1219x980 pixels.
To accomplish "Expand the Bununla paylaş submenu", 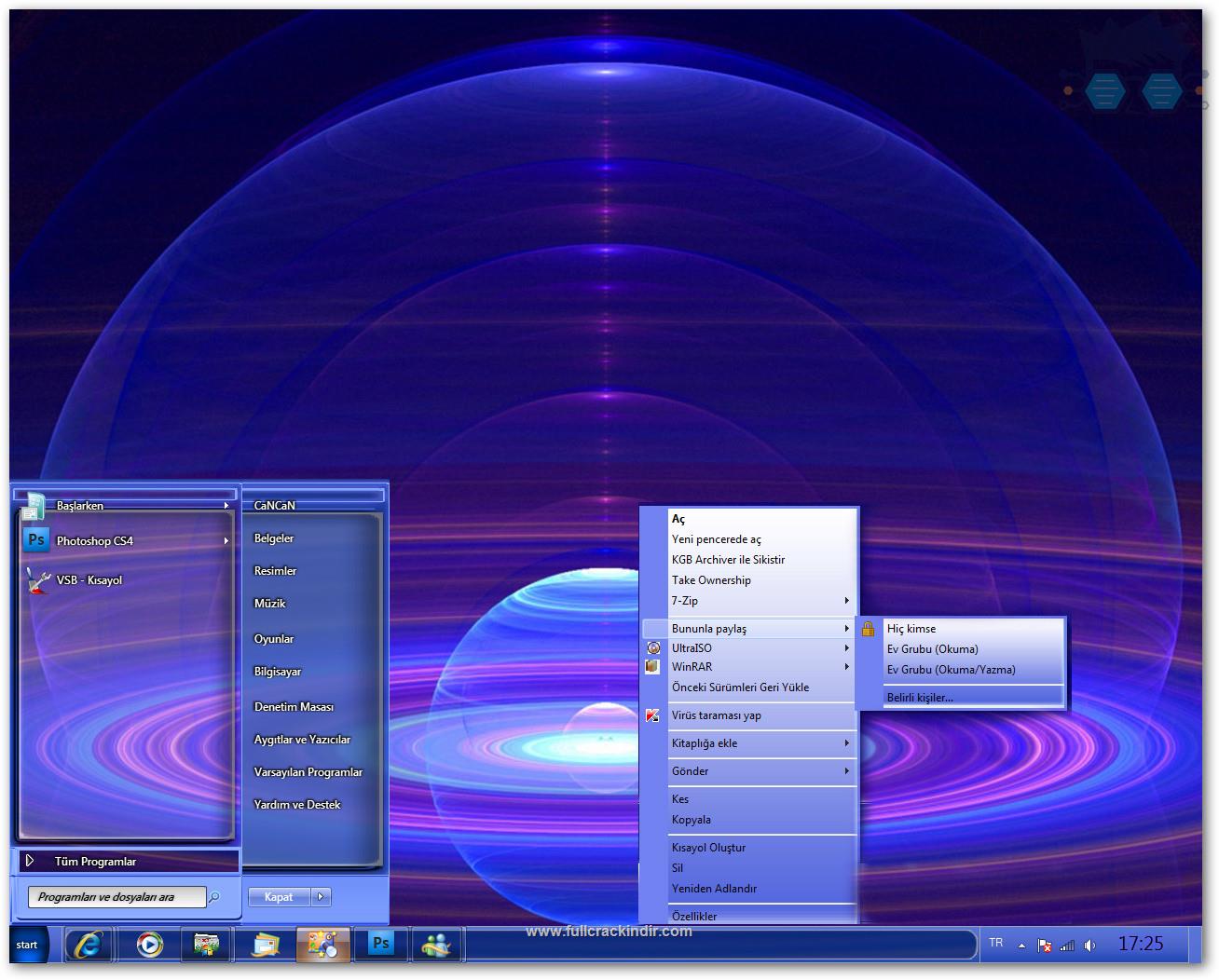I will coord(748,629).
